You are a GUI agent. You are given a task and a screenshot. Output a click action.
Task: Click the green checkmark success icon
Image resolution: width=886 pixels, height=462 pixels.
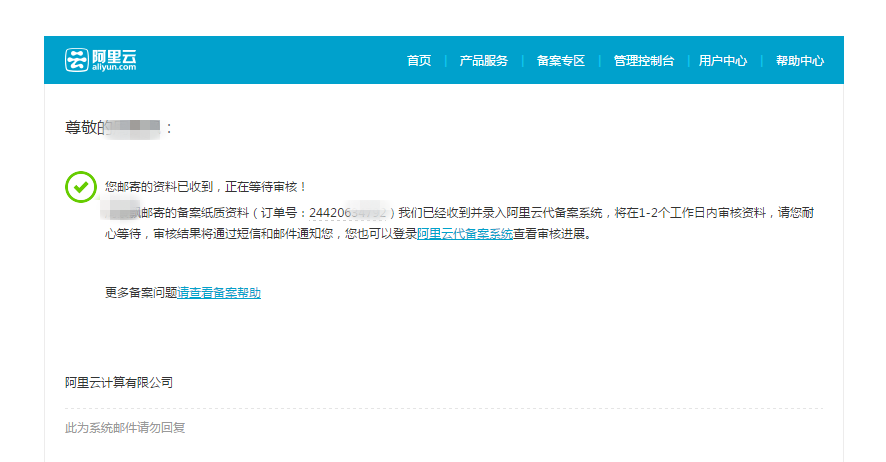point(81,187)
